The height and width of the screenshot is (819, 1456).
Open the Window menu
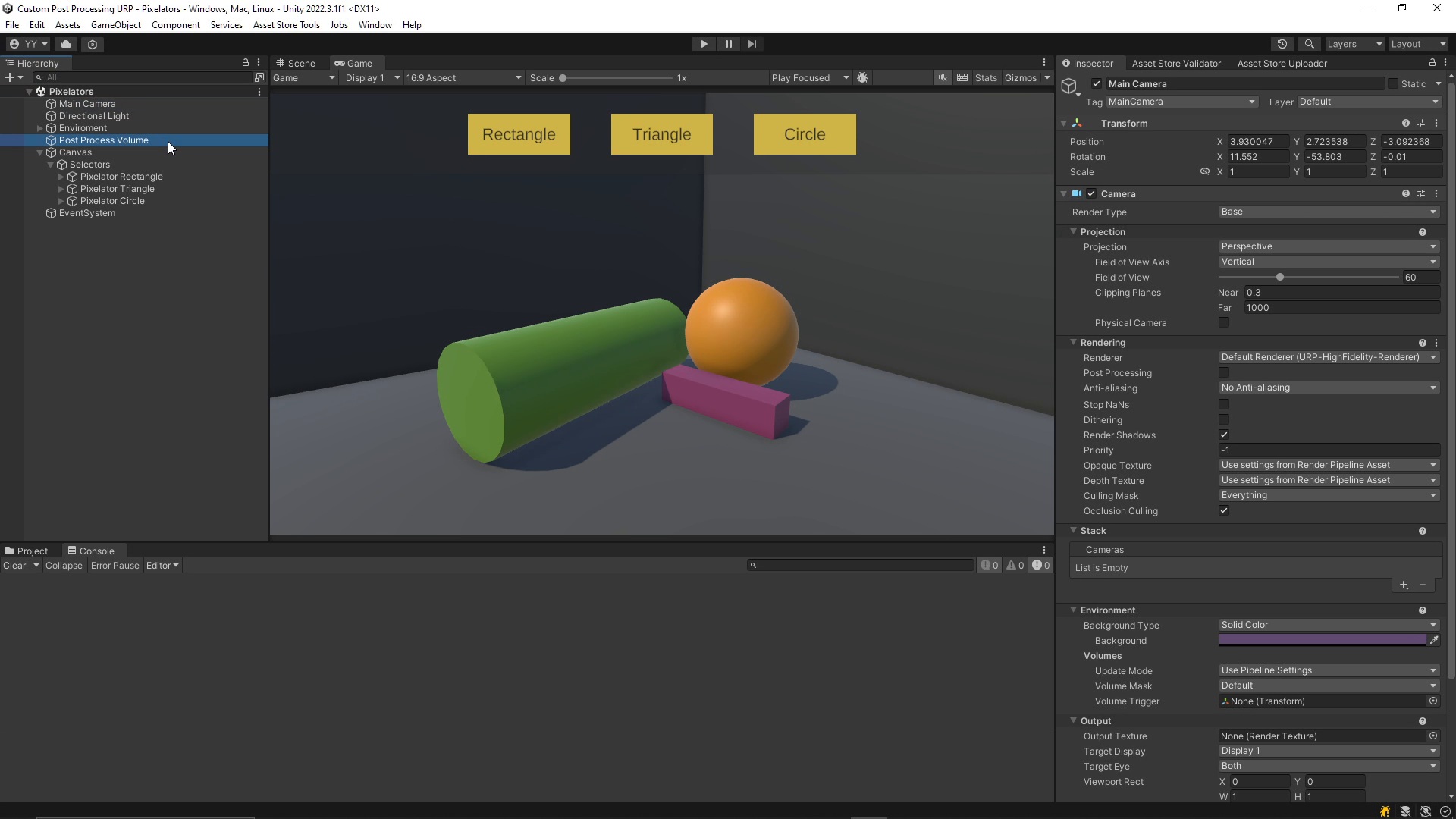click(x=375, y=25)
